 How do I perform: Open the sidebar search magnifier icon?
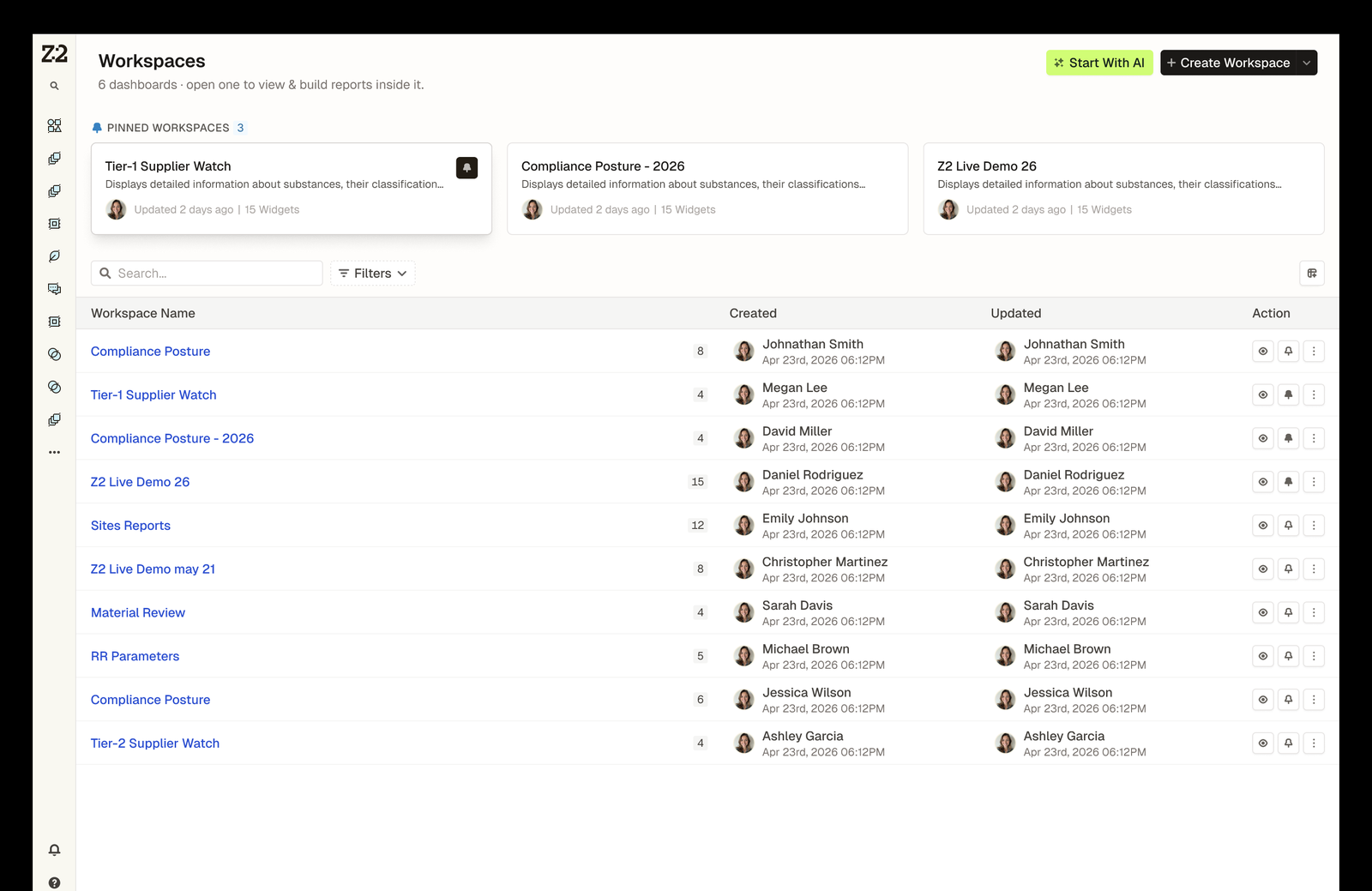(54, 86)
